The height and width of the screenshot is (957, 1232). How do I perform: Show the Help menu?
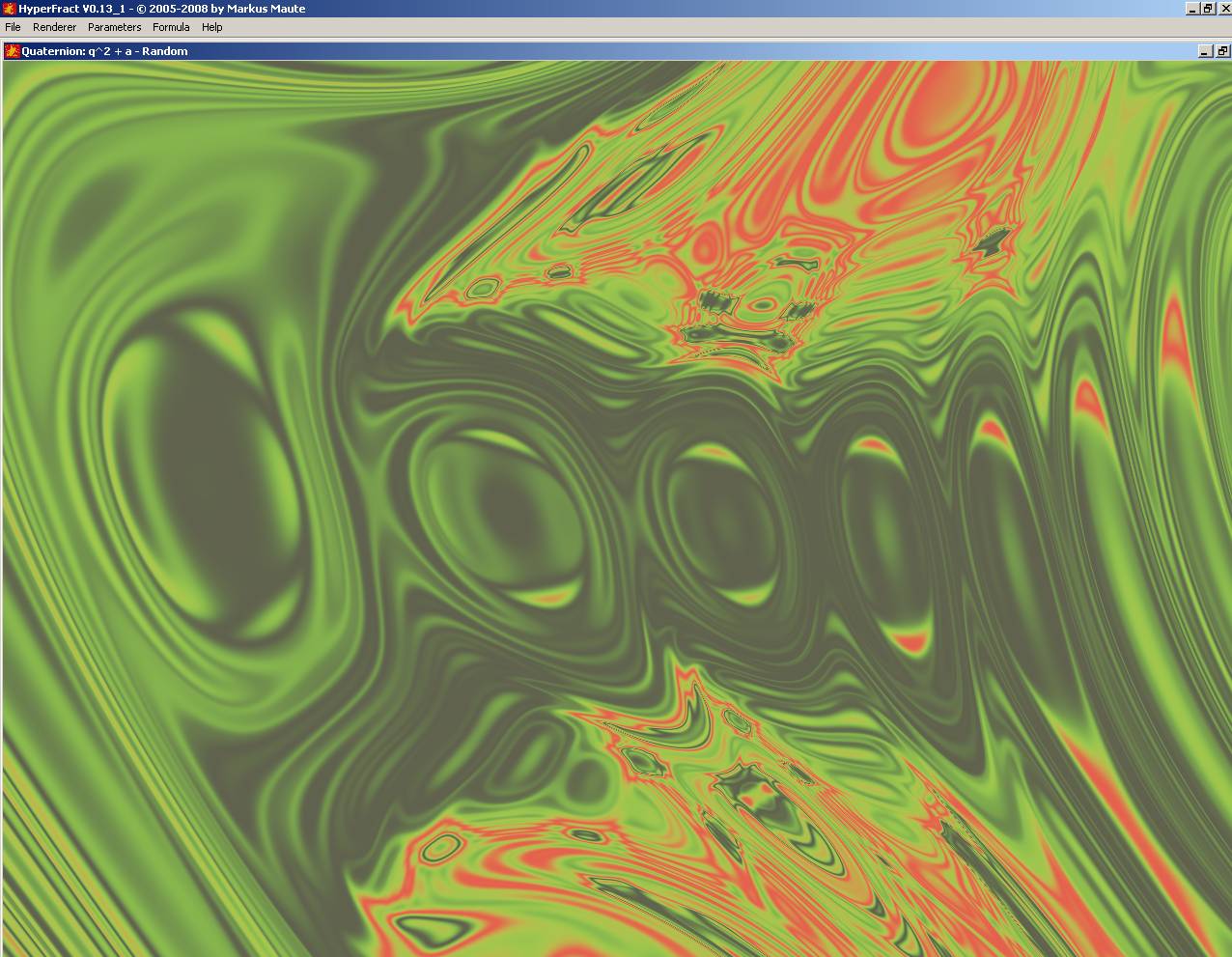[211, 27]
